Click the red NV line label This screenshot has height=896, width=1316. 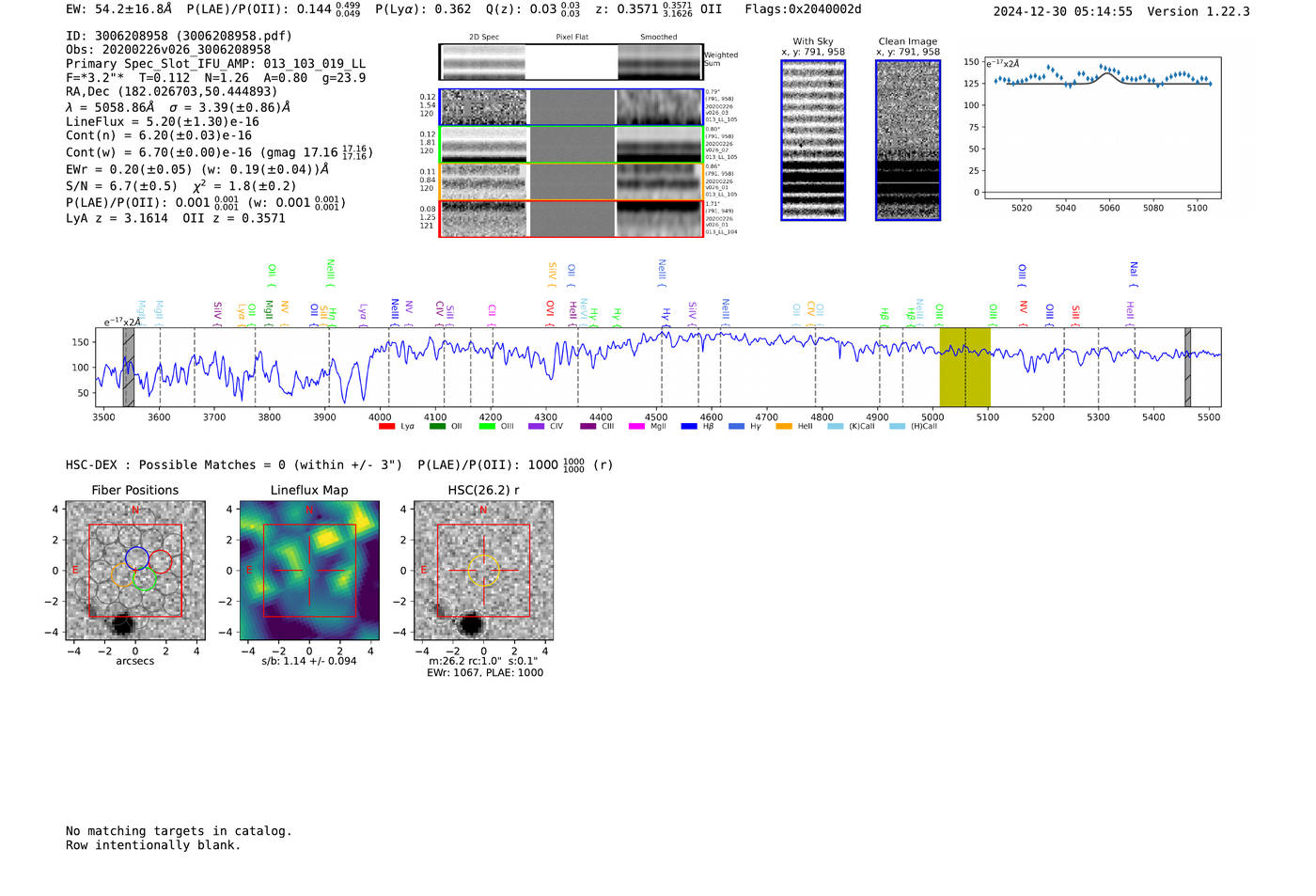pos(1024,307)
